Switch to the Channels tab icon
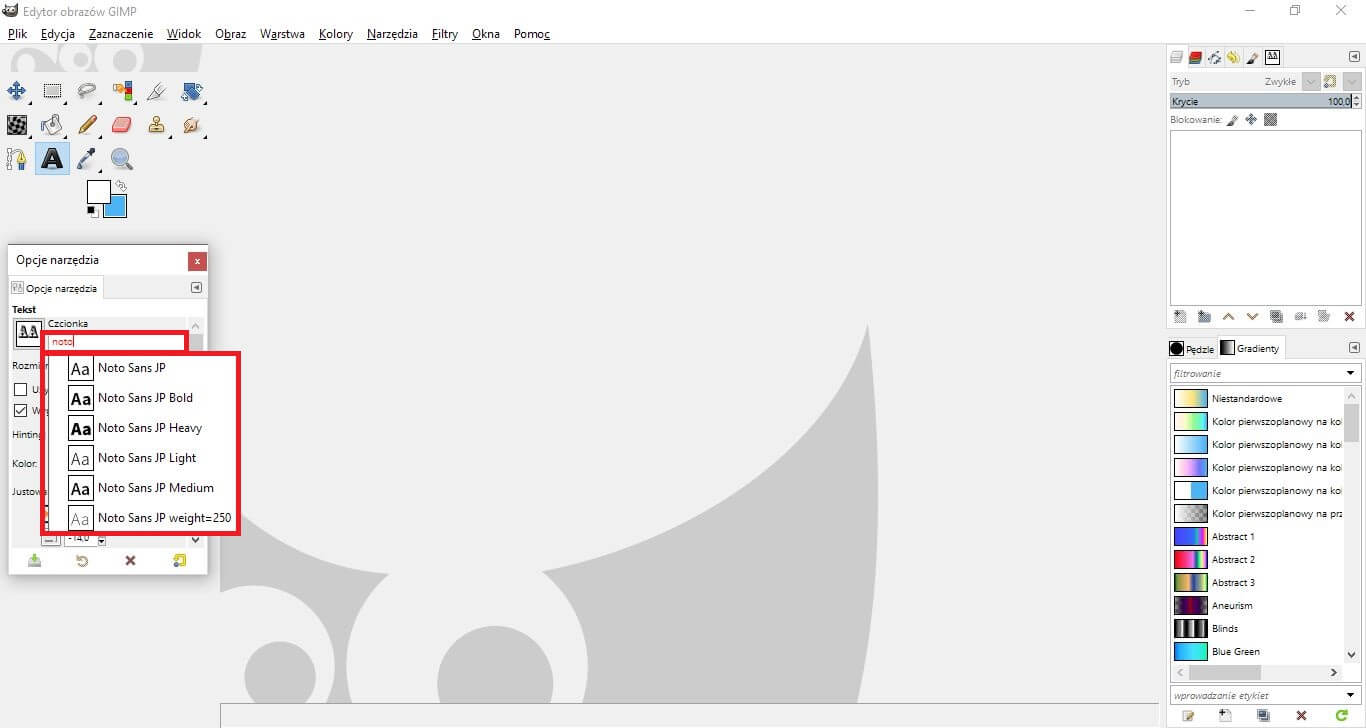1366x728 pixels. point(1195,58)
